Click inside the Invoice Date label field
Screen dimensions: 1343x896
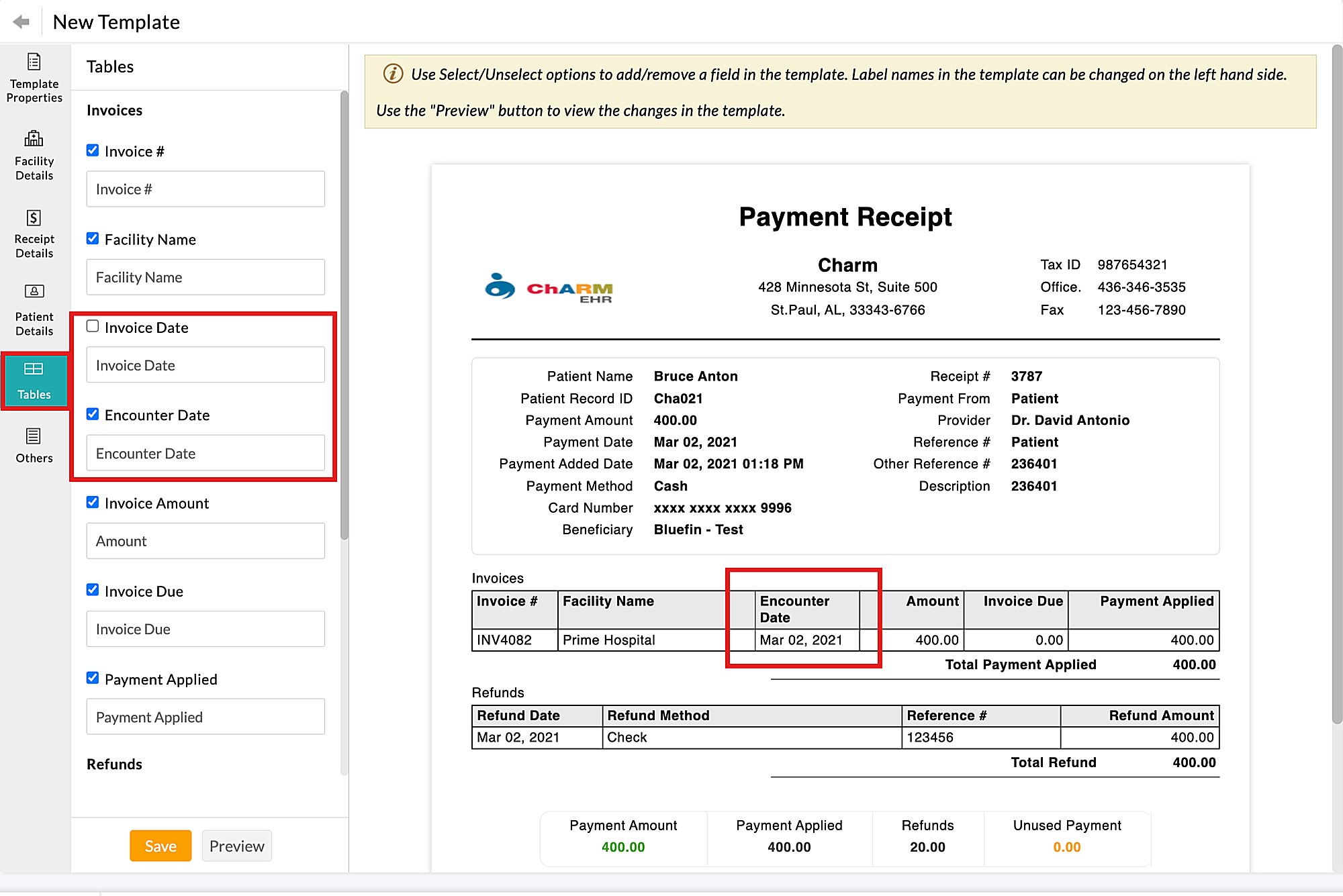[x=205, y=364]
